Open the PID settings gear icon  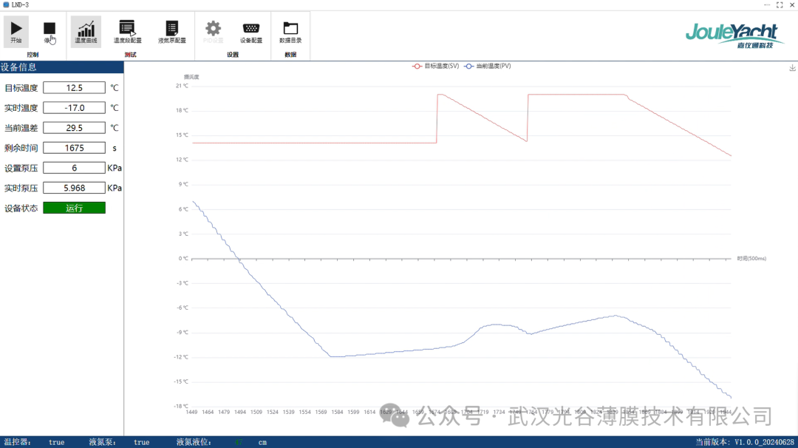213,31
